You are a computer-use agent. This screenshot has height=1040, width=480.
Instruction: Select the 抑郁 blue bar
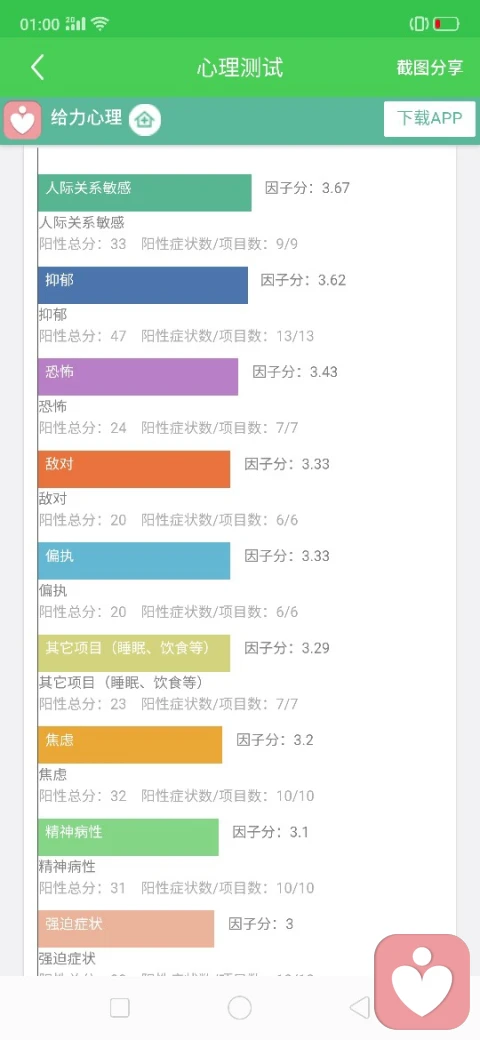tap(143, 285)
